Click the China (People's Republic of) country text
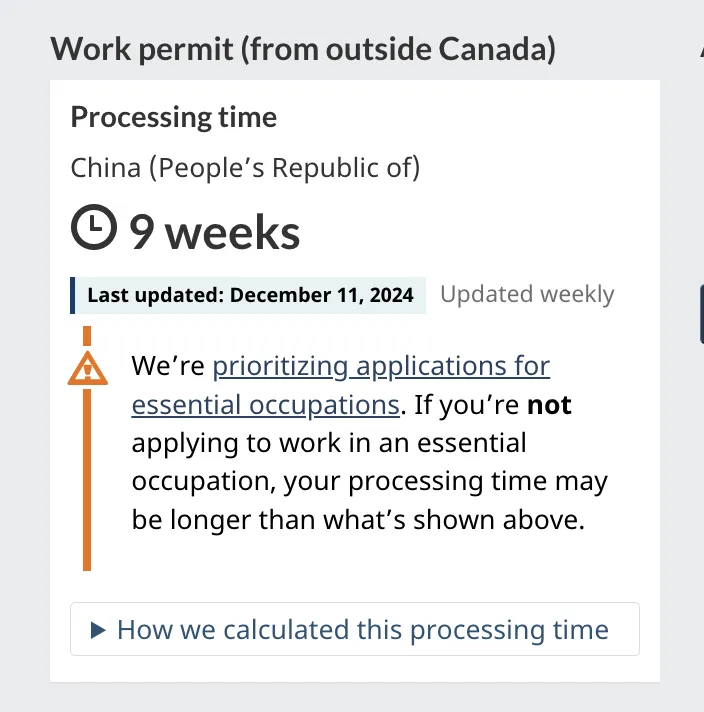 (245, 168)
